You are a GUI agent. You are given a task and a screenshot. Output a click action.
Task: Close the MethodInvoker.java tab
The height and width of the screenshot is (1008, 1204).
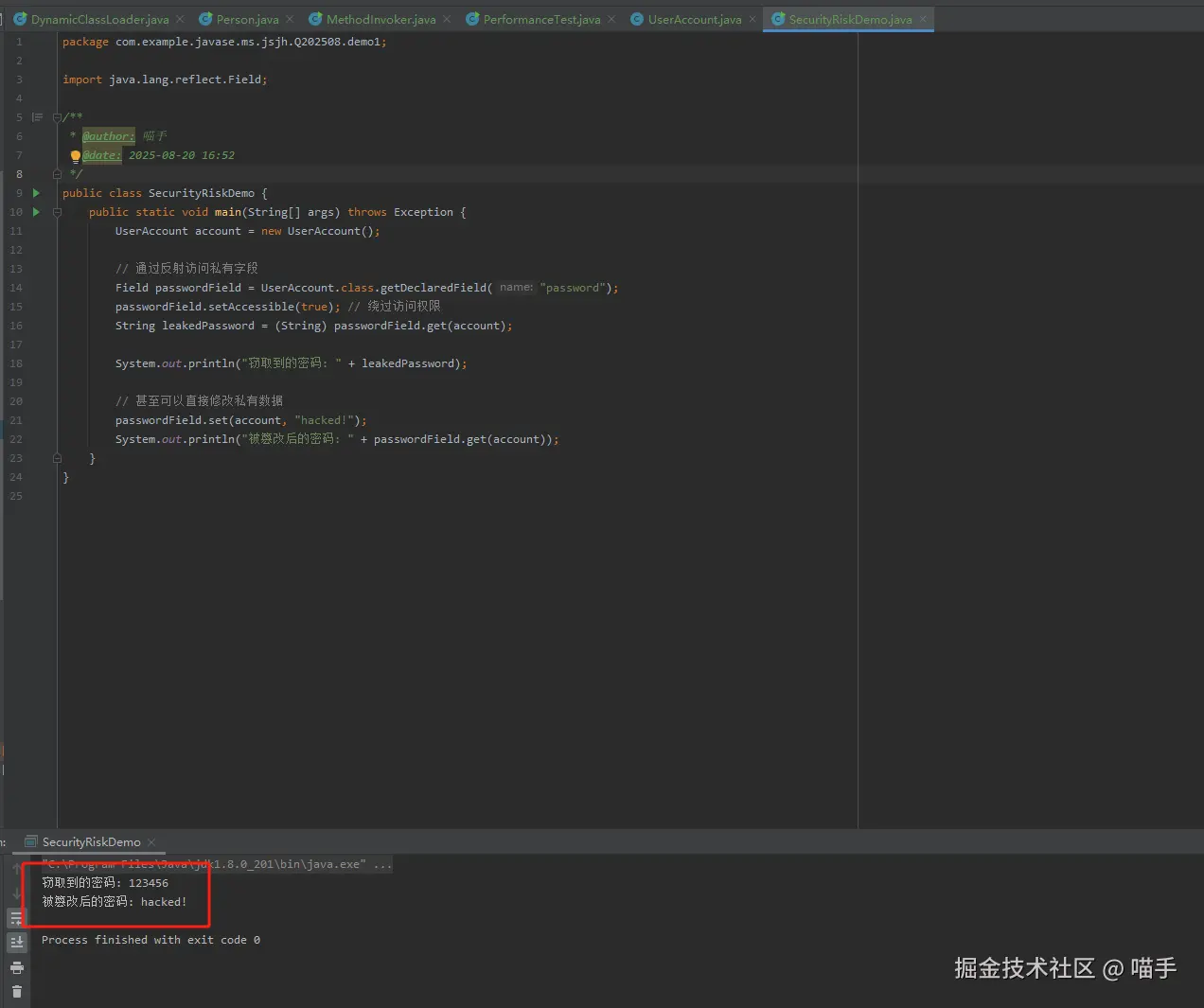(x=447, y=19)
